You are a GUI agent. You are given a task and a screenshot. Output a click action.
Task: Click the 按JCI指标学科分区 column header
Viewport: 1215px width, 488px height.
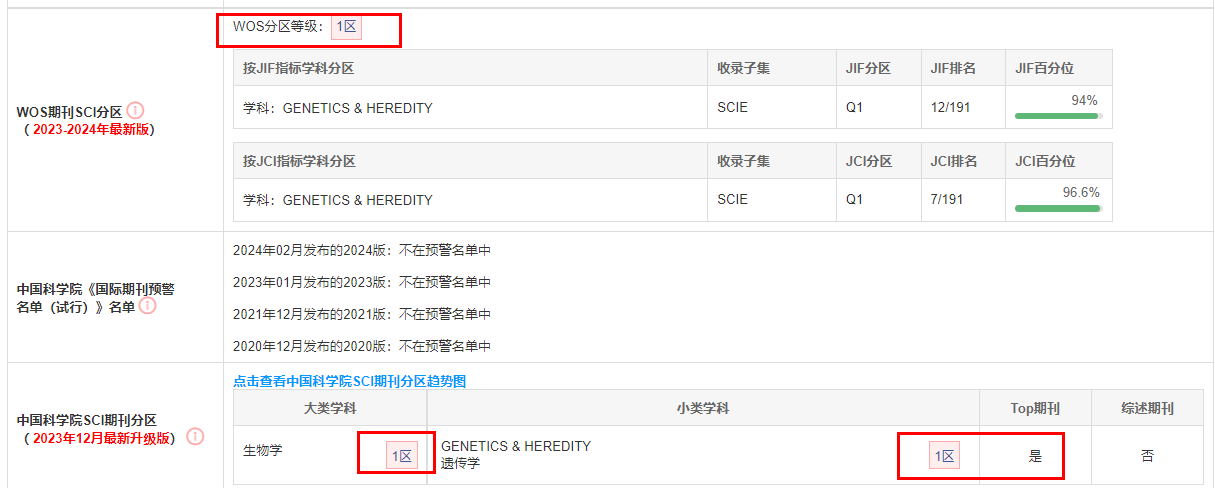[299, 160]
